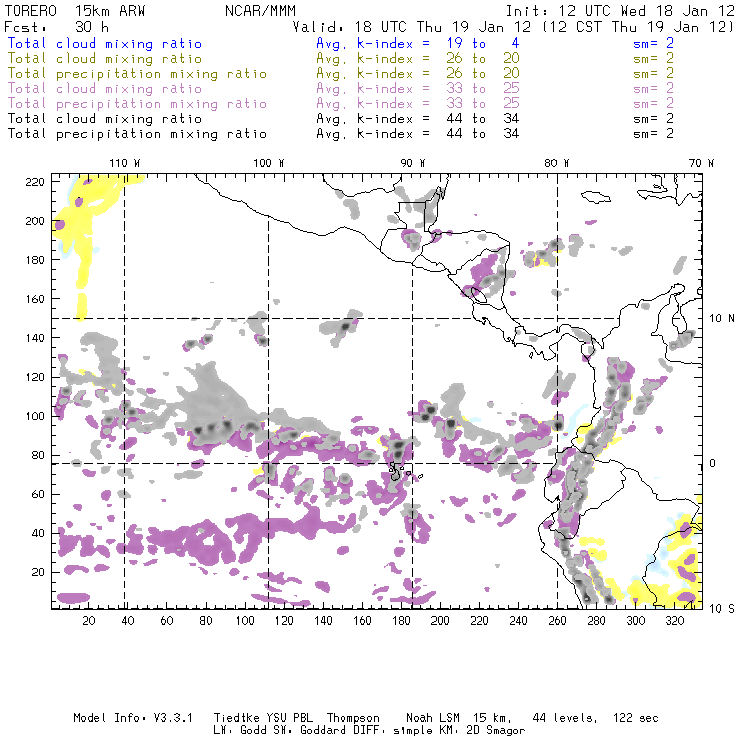This screenshot has height=740, width=740.
Task: Click the '80 W' longitude label
Action: [x=557, y=163]
